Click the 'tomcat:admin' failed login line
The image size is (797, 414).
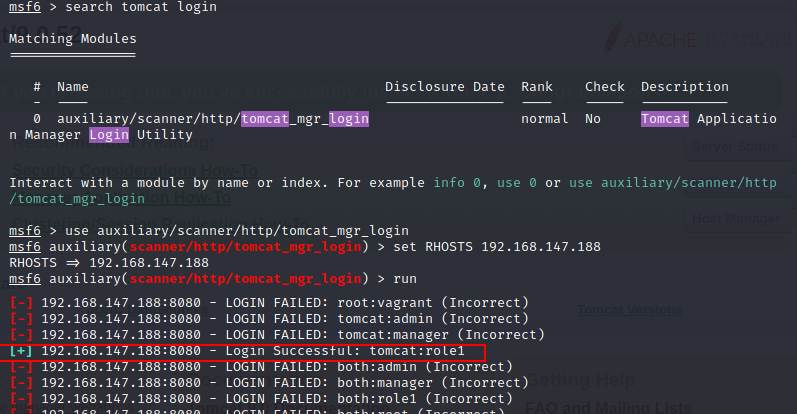click(x=269, y=319)
